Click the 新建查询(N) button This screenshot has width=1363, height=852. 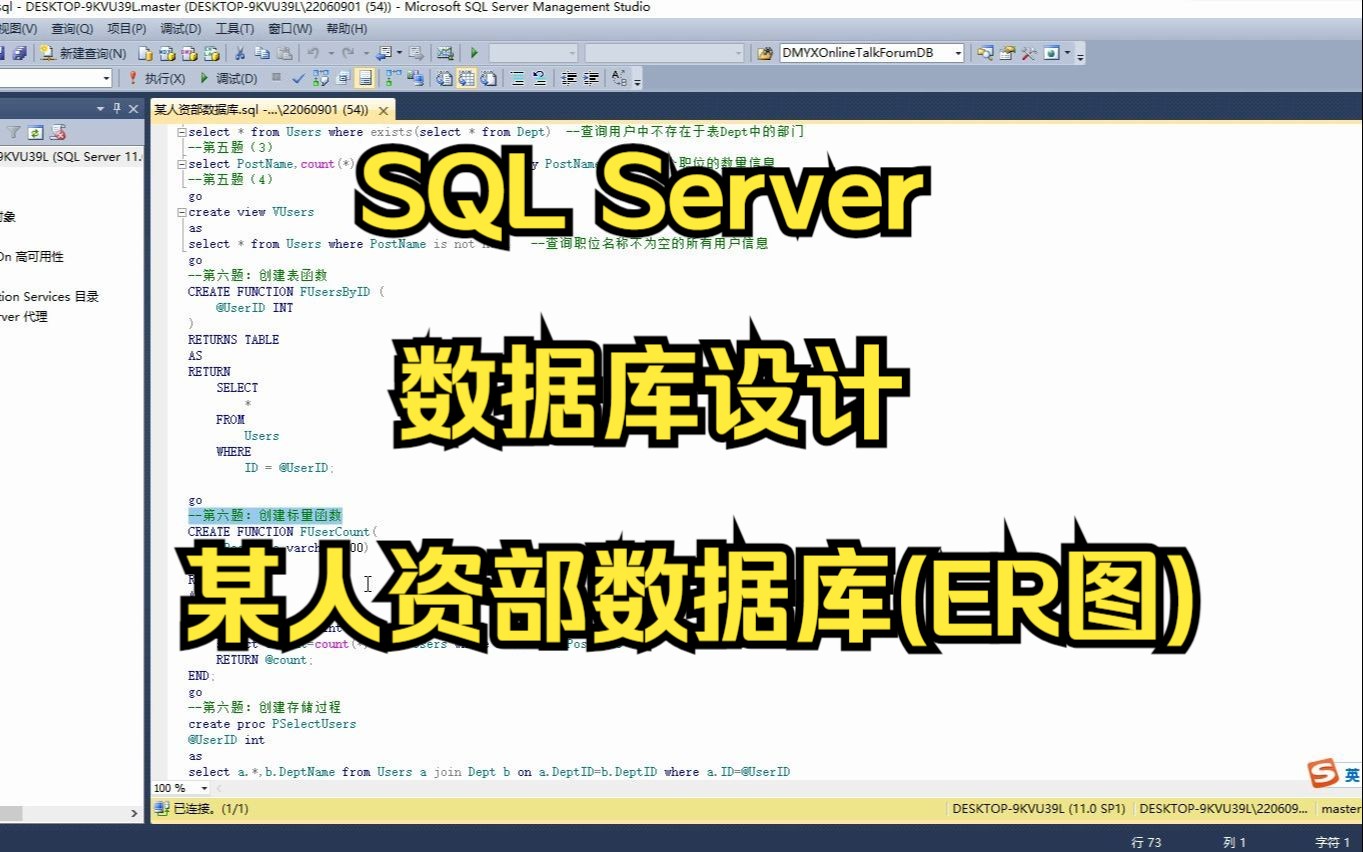click(x=83, y=53)
